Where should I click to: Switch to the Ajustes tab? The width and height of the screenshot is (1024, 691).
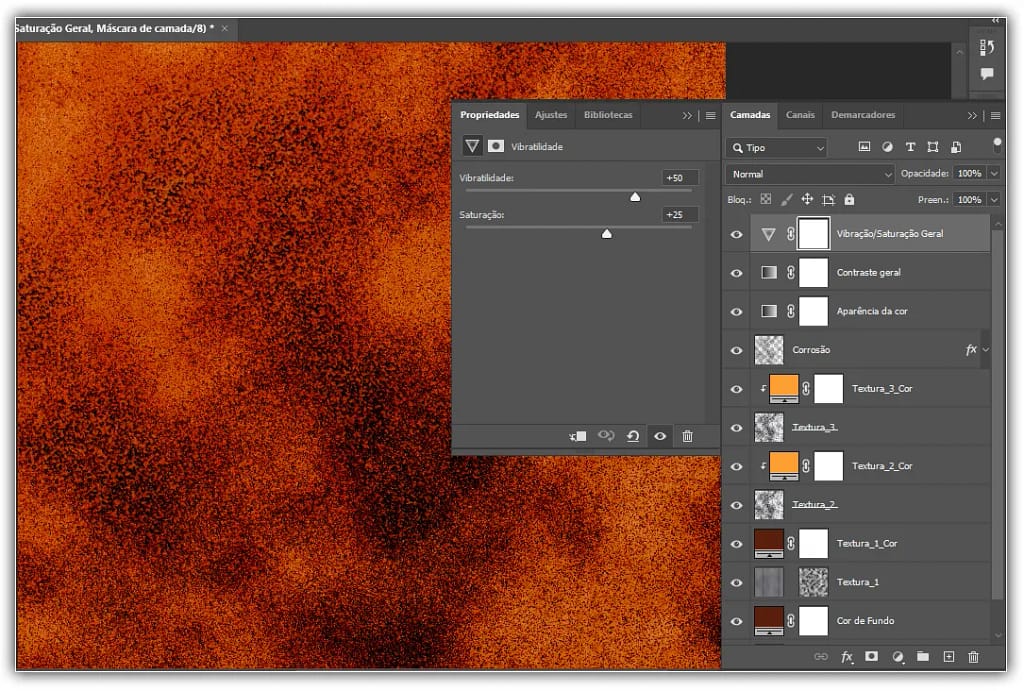tap(551, 114)
